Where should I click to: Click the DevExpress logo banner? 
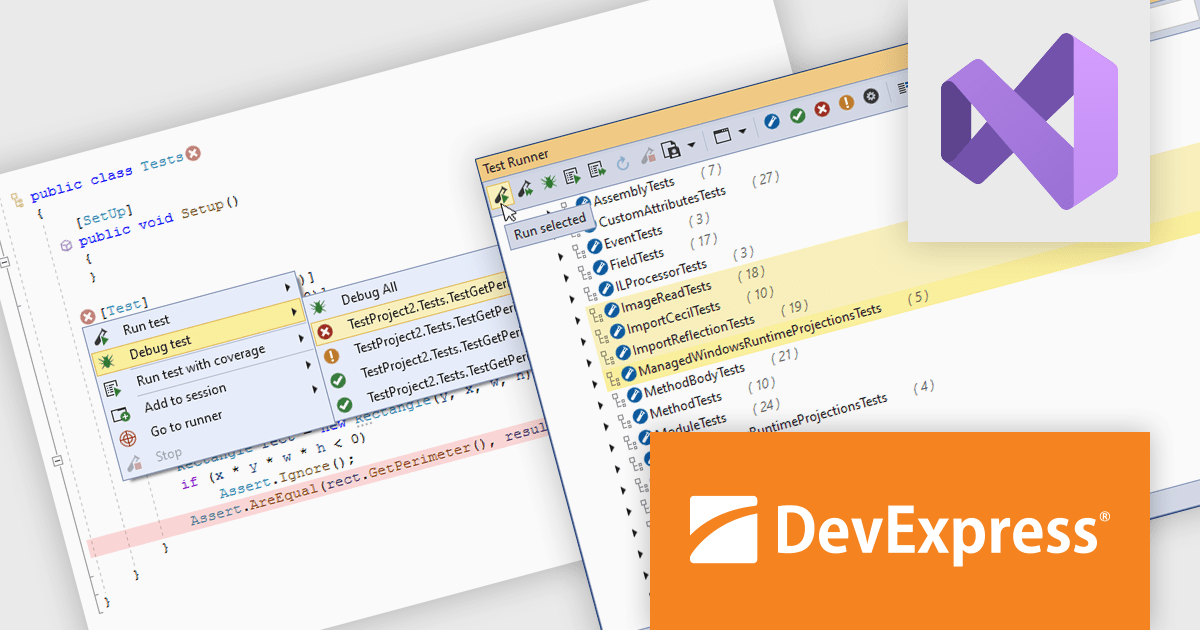coord(900,530)
